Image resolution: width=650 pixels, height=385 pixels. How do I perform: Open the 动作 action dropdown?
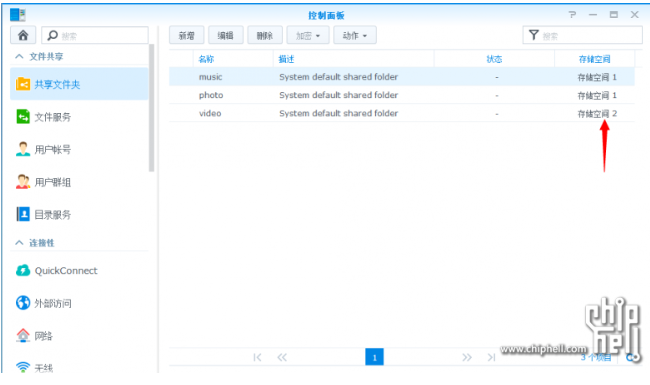[x=355, y=35]
